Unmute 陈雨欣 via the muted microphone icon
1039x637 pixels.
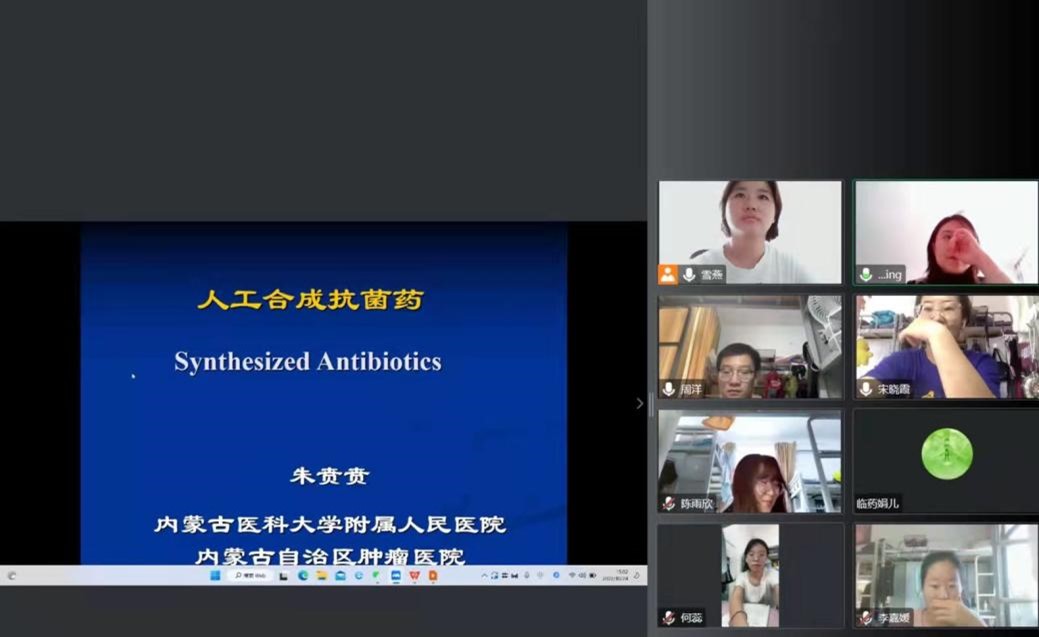(x=668, y=503)
